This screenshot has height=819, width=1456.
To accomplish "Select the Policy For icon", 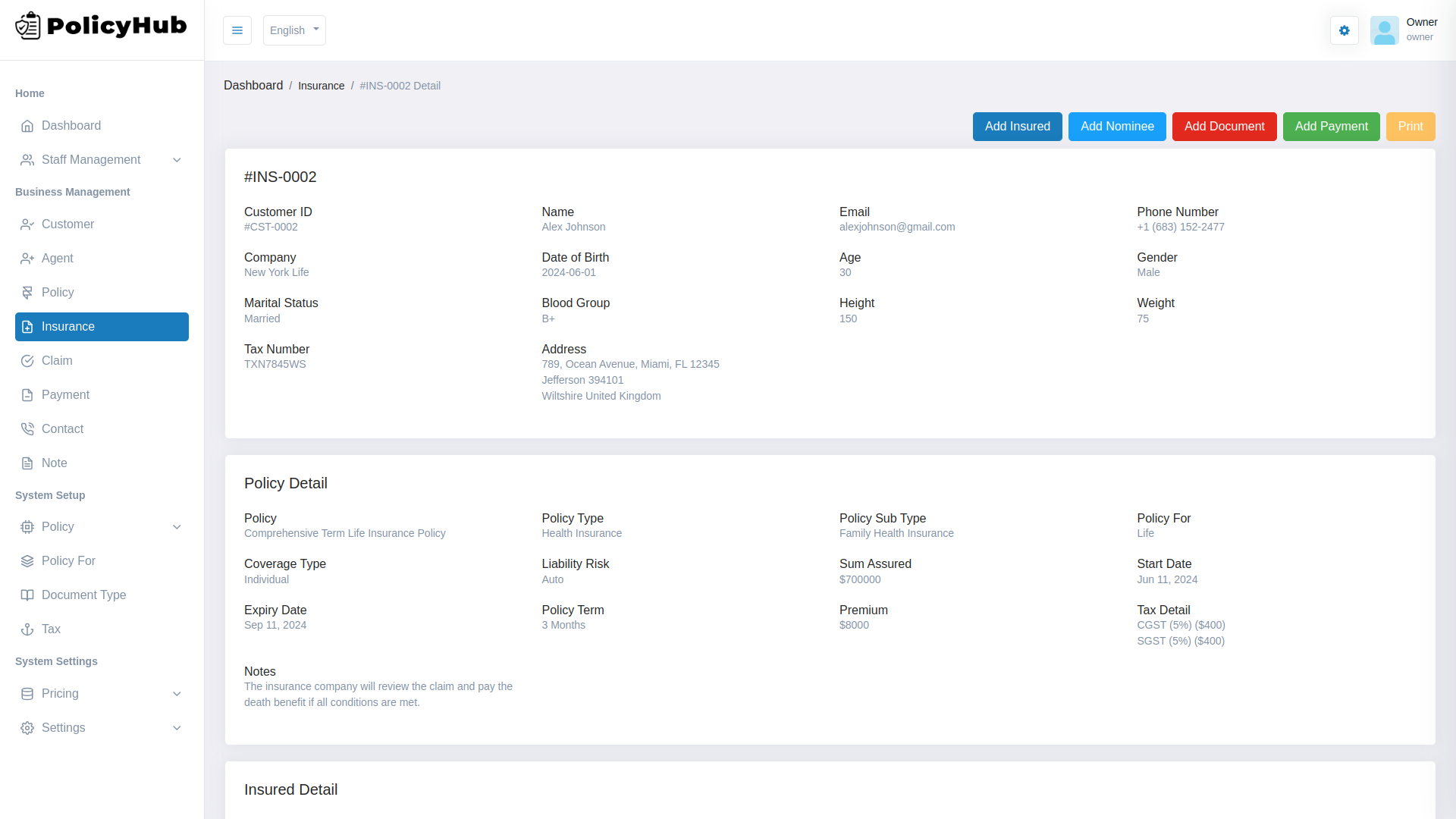I will 27,560.
